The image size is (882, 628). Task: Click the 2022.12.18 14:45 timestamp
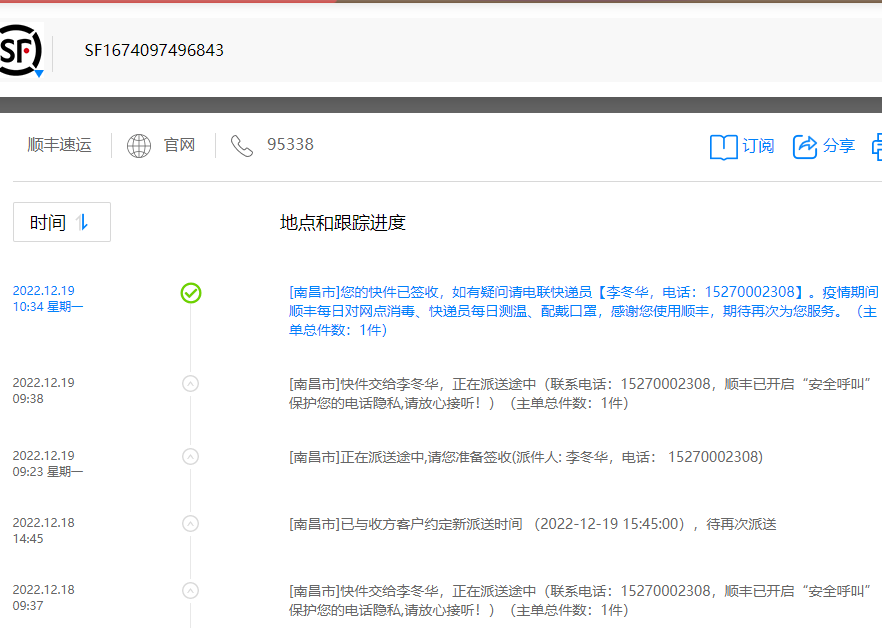point(43,531)
